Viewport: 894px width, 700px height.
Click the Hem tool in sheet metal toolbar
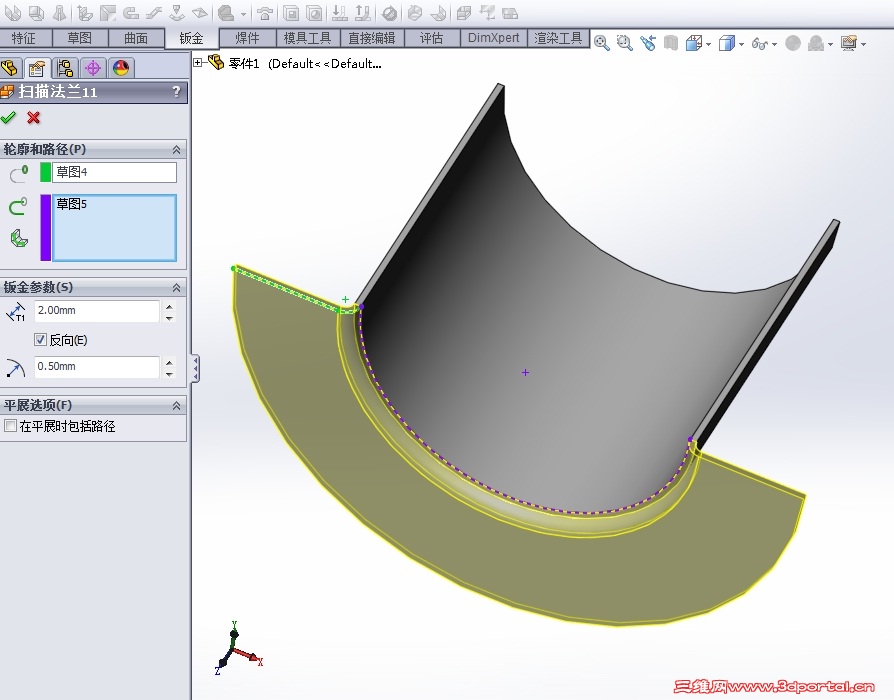point(131,13)
